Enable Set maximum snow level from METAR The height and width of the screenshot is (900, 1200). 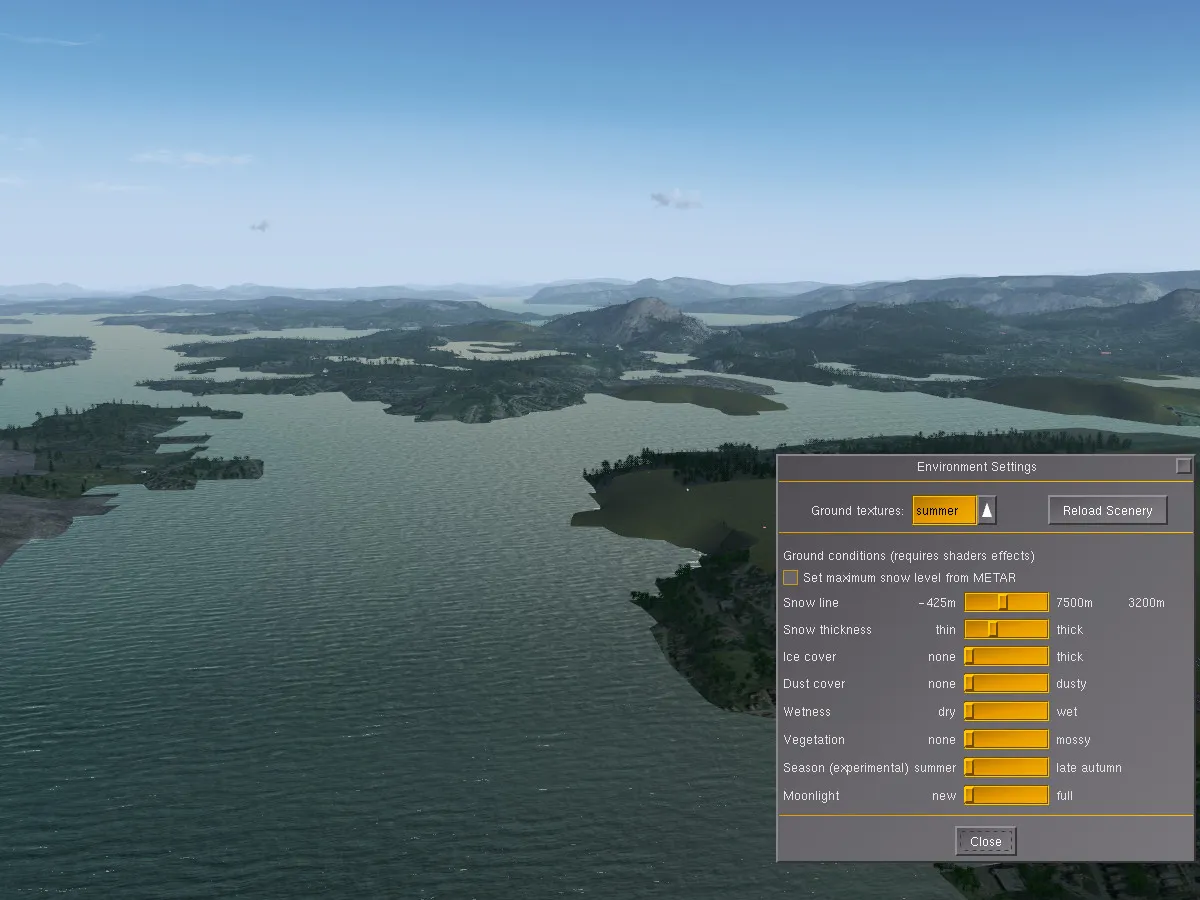pyautogui.click(x=791, y=578)
